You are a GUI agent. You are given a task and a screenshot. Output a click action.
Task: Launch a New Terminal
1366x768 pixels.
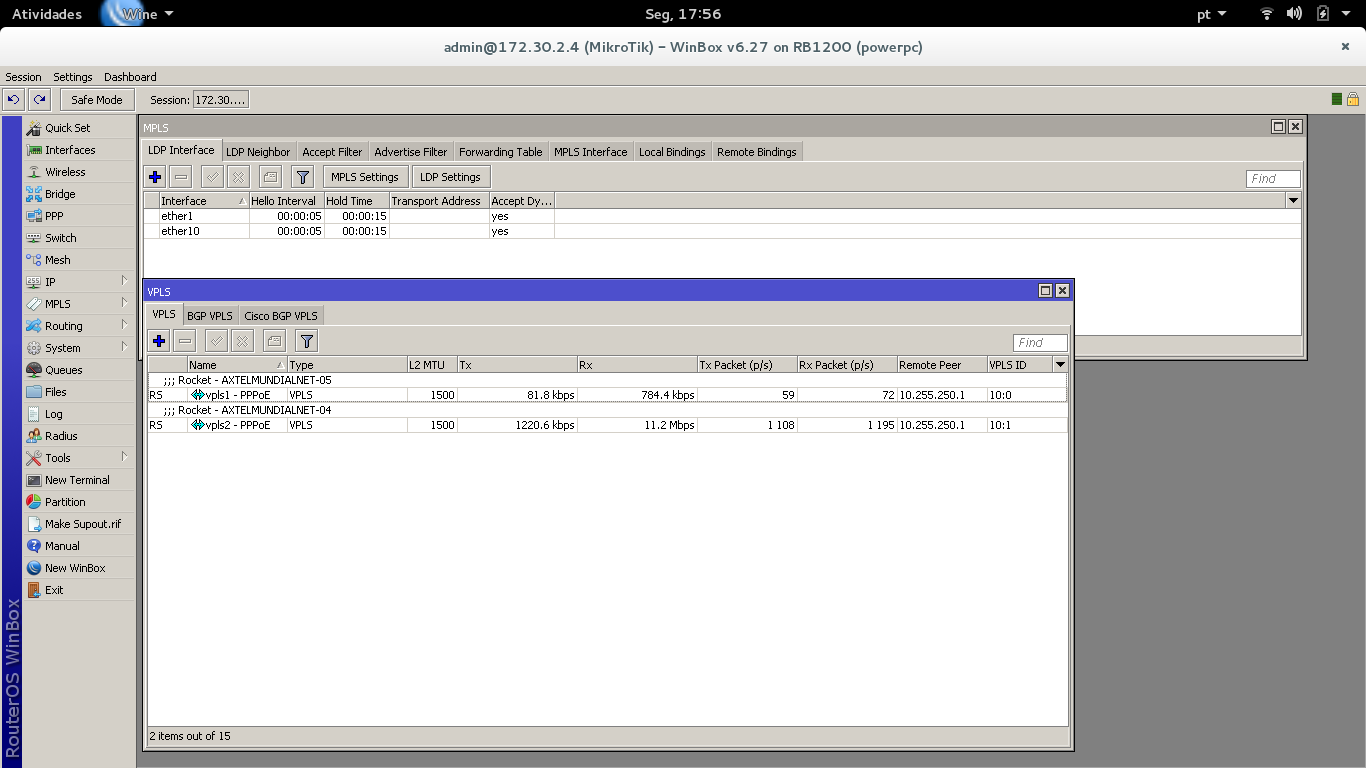pyautogui.click(x=77, y=480)
